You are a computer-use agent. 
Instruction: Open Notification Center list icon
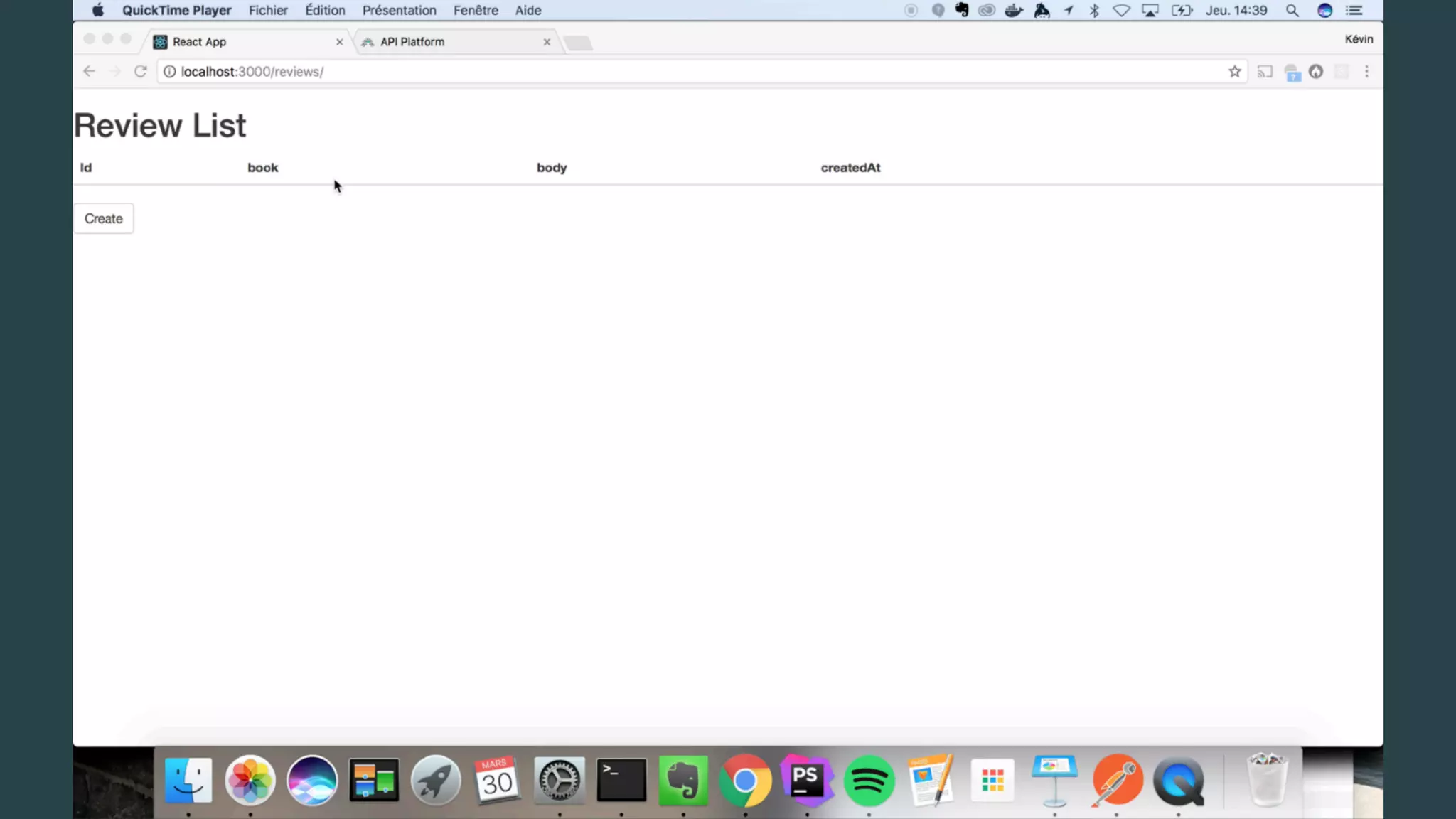tap(1354, 10)
